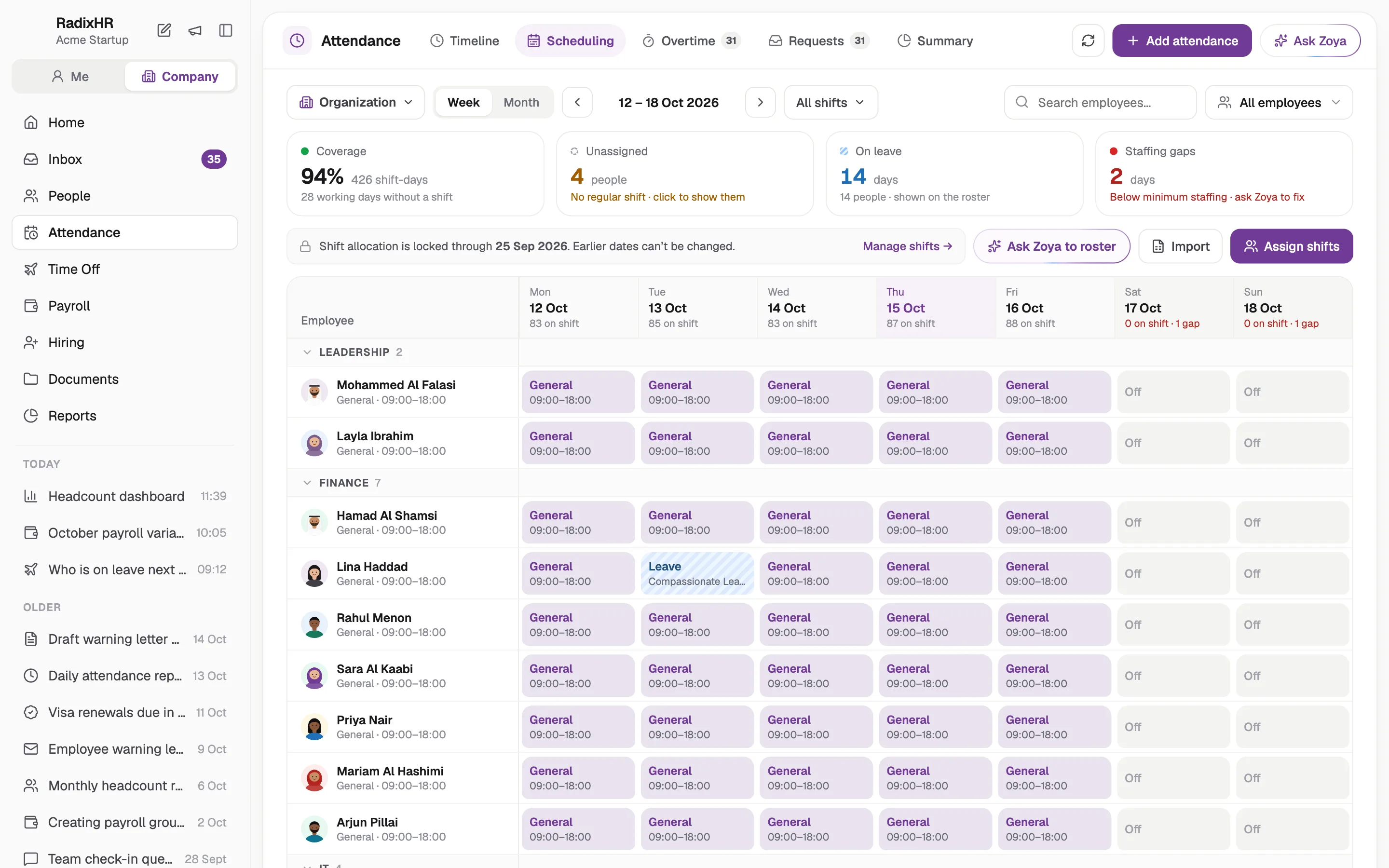Open the Summary tab
This screenshot has height=868, width=1389.
click(936, 41)
